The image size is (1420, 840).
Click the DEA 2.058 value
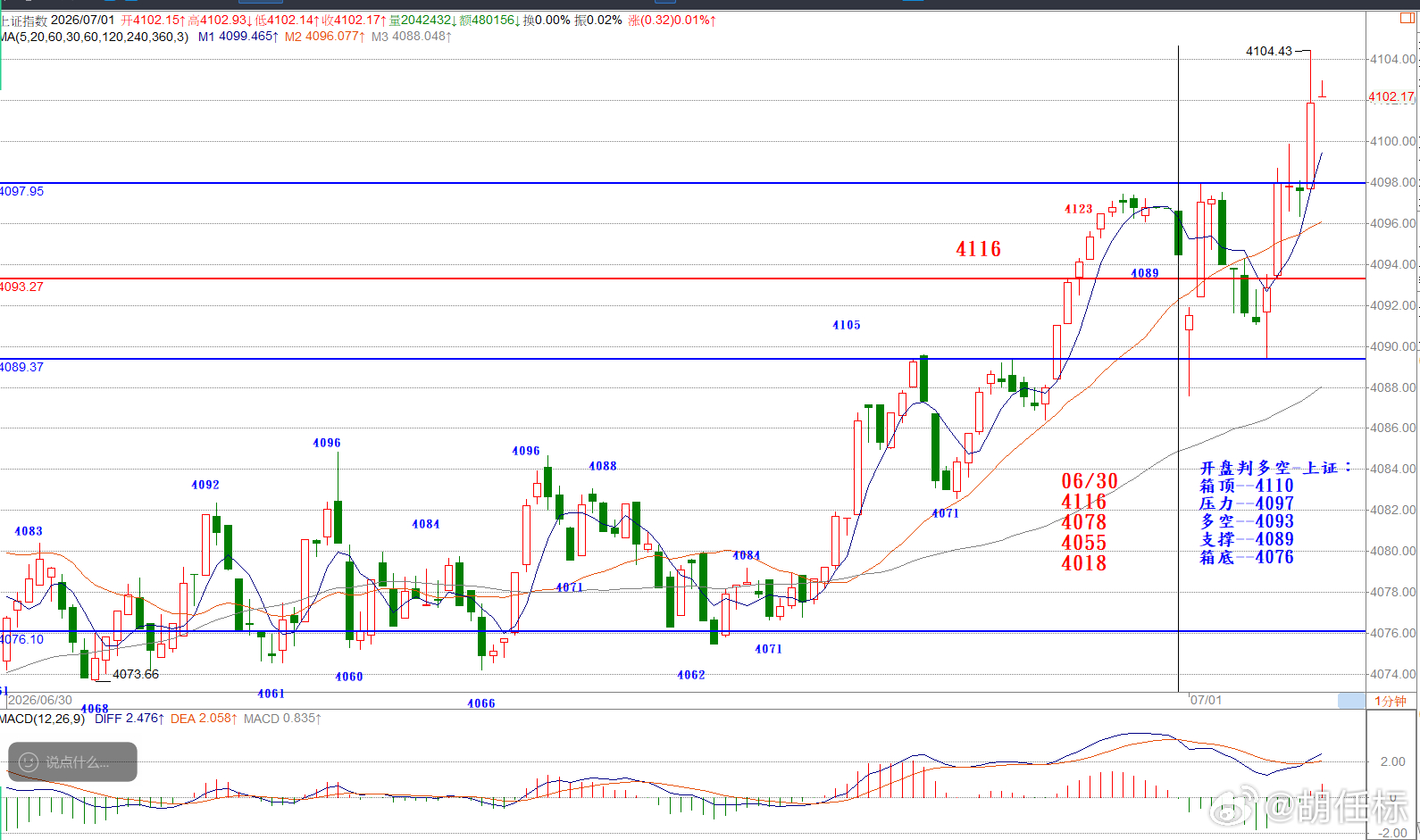pos(205,719)
